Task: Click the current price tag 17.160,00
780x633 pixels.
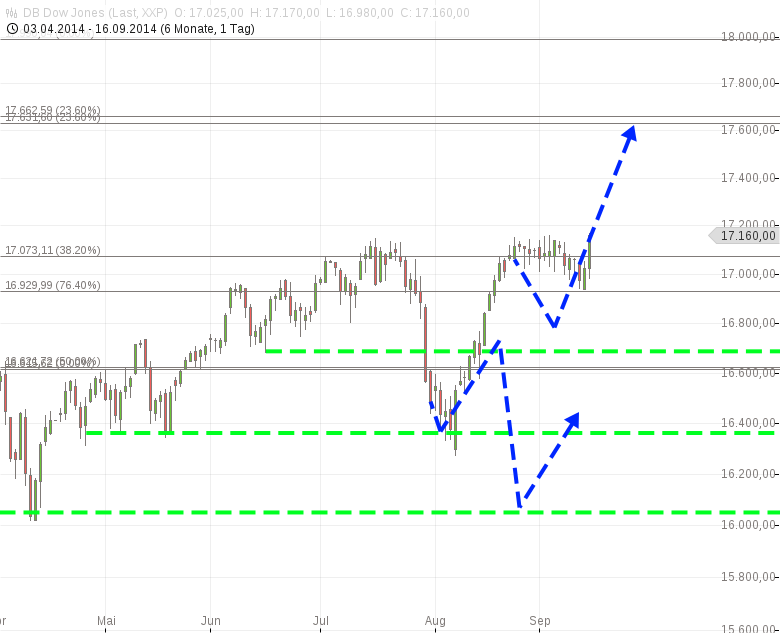Action: point(745,236)
